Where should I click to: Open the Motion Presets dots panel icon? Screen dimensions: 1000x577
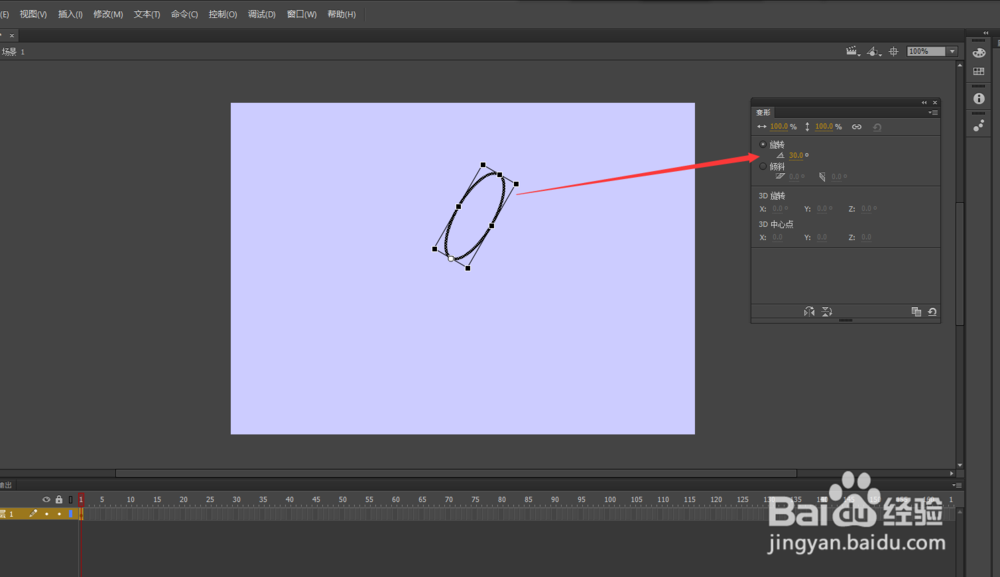pos(979,126)
